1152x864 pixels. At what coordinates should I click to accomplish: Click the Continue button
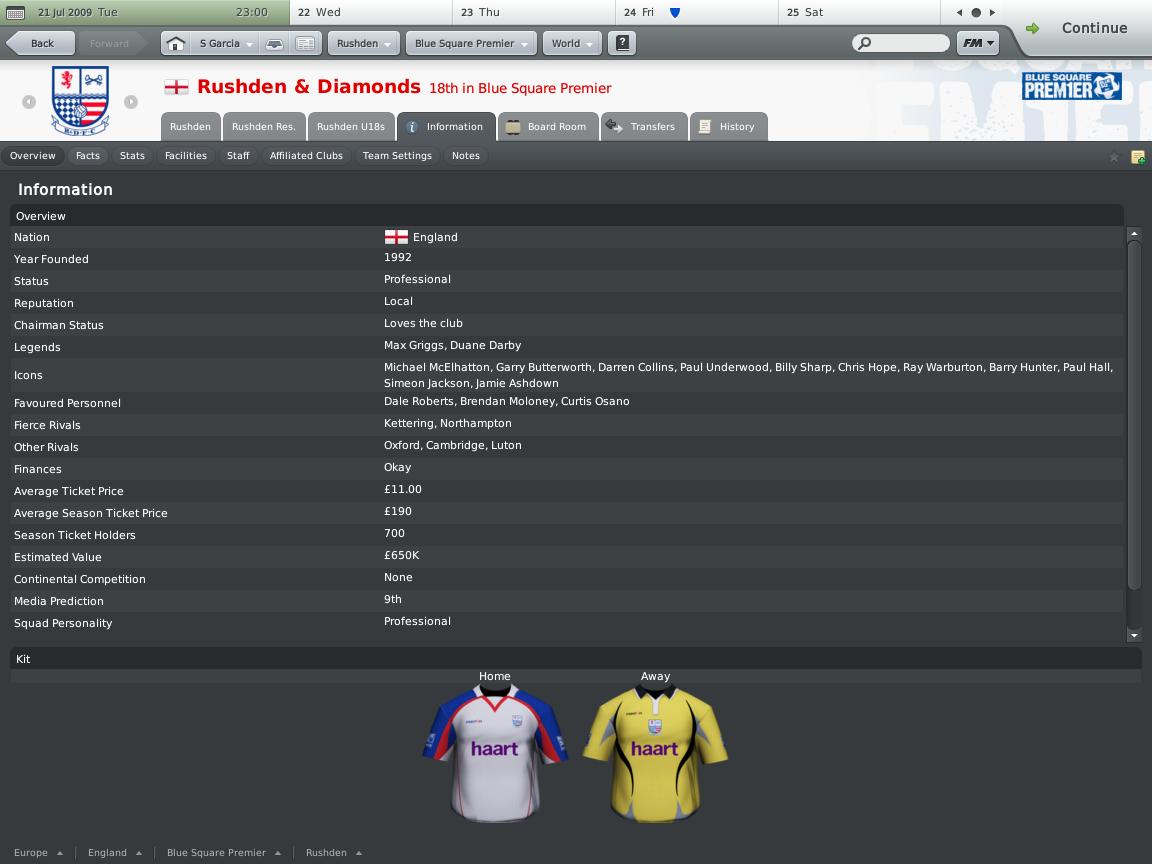click(x=1084, y=28)
